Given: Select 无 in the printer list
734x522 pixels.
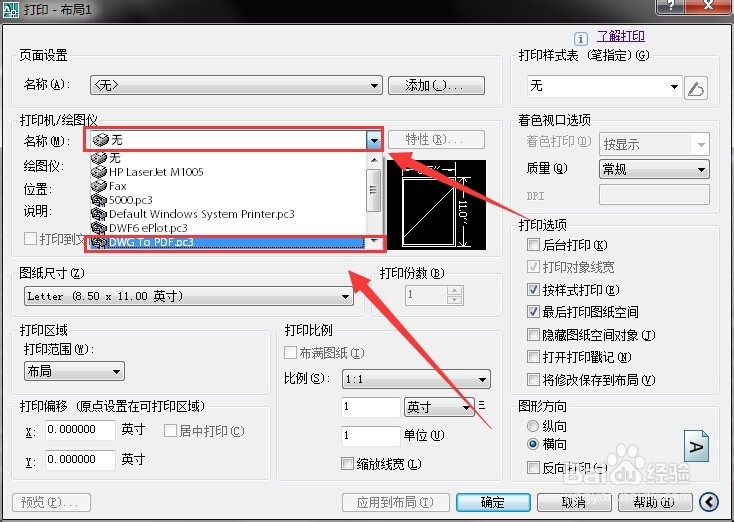Looking at the screenshot, I should [x=228, y=158].
